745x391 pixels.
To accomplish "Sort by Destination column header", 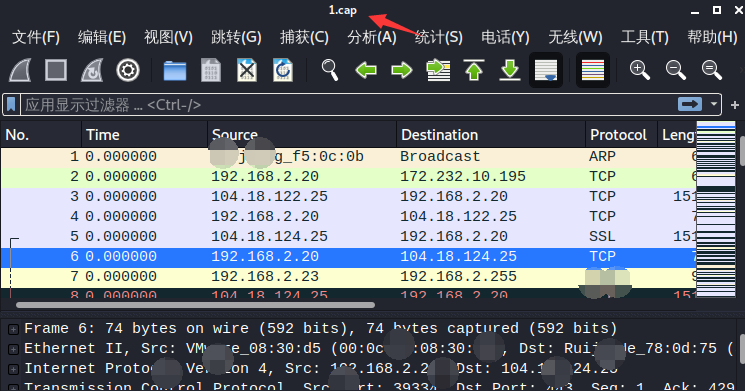I will [491, 135].
